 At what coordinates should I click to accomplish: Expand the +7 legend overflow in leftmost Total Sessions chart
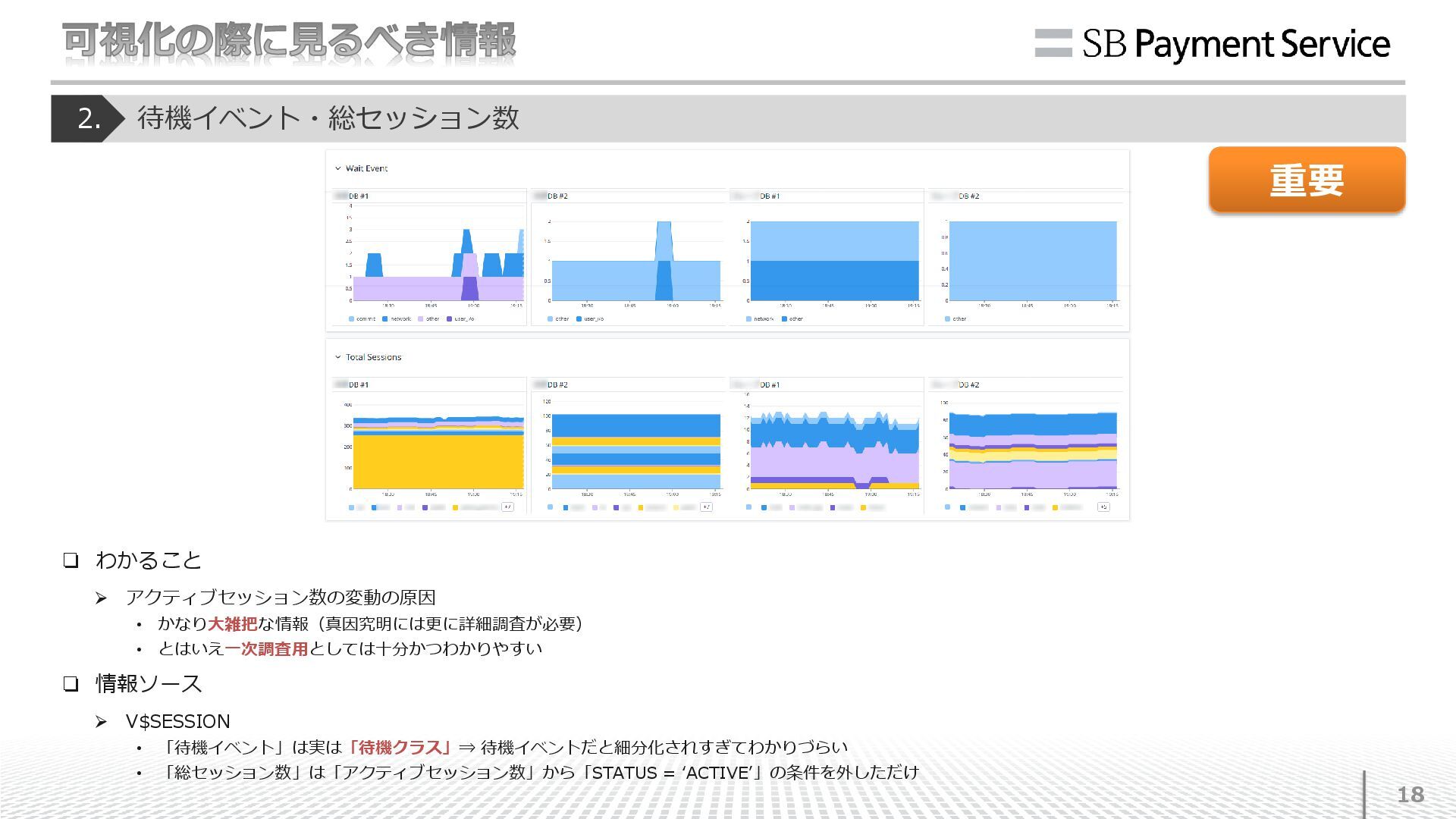coord(507,507)
